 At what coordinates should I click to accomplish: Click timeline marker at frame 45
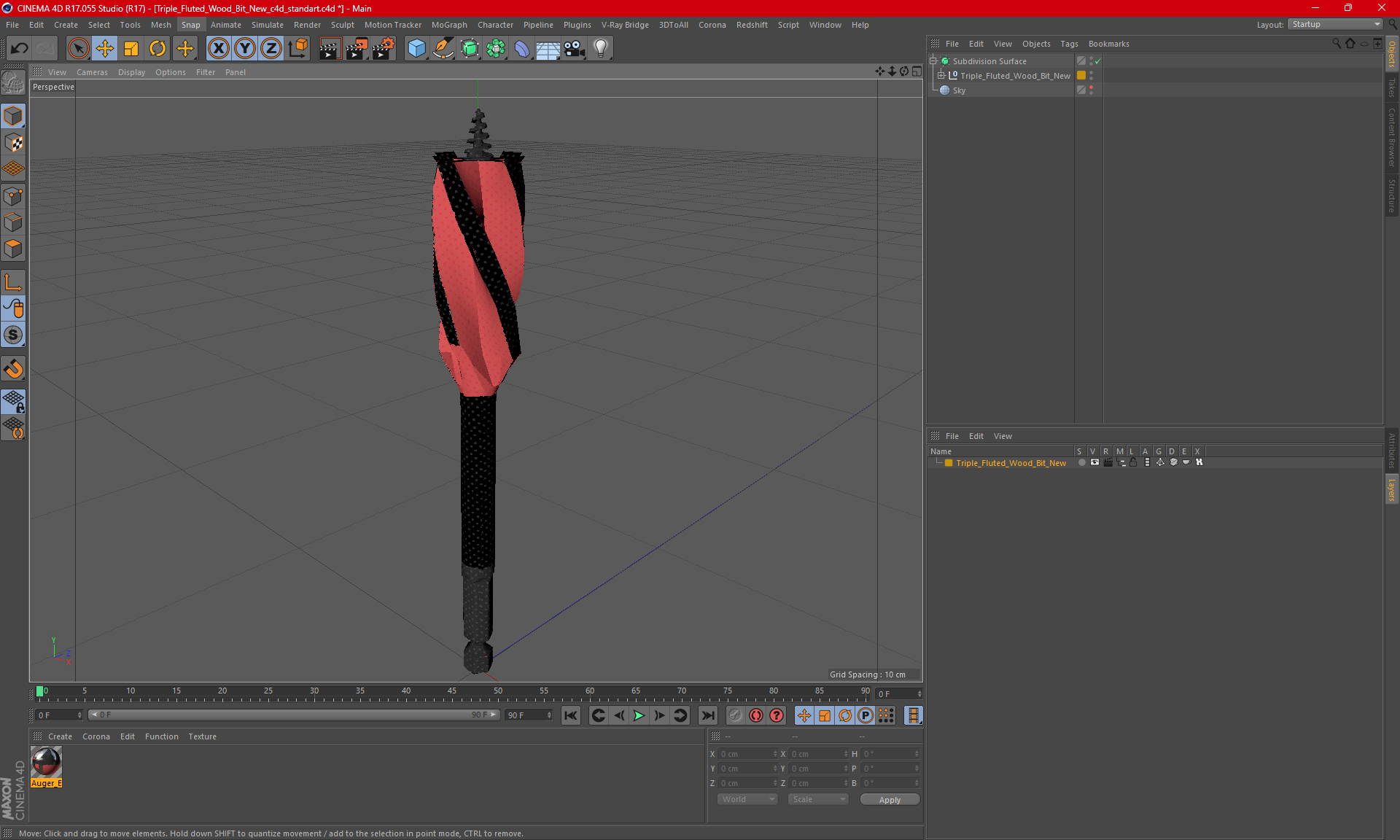tap(452, 691)
